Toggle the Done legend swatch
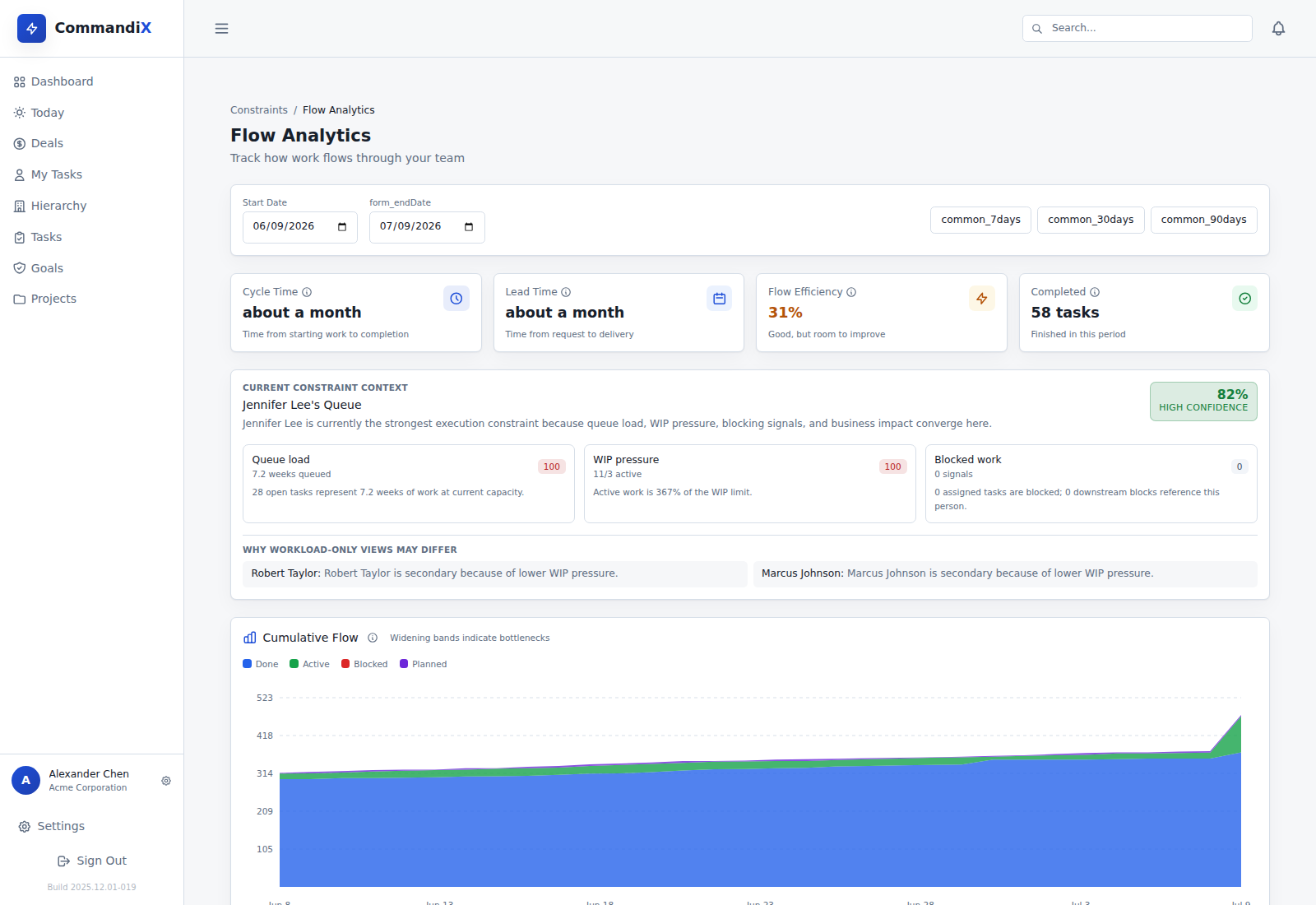1316x905 pixels. pos(247,664)
